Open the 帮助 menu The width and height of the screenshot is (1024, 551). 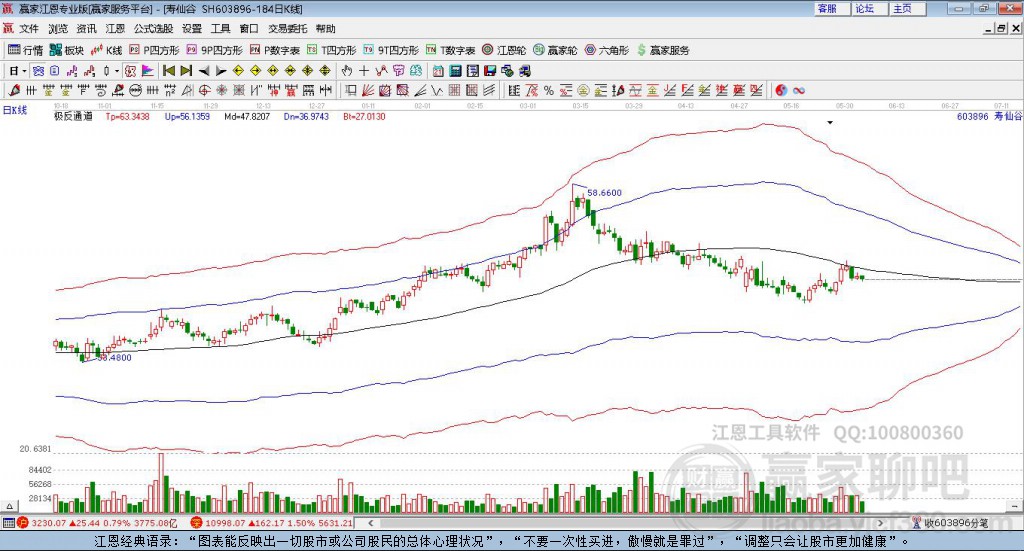[x=325, y=29]
